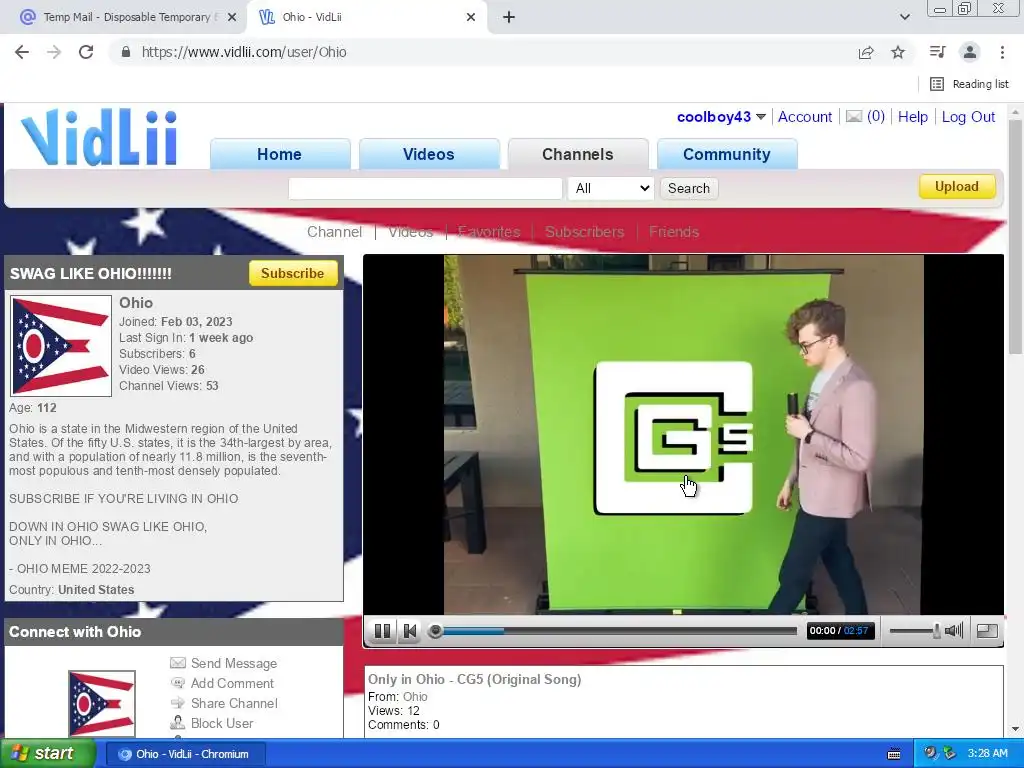1024x768 pixels.
Task: Select the Favorites section link
Action: tap(489, 232)
